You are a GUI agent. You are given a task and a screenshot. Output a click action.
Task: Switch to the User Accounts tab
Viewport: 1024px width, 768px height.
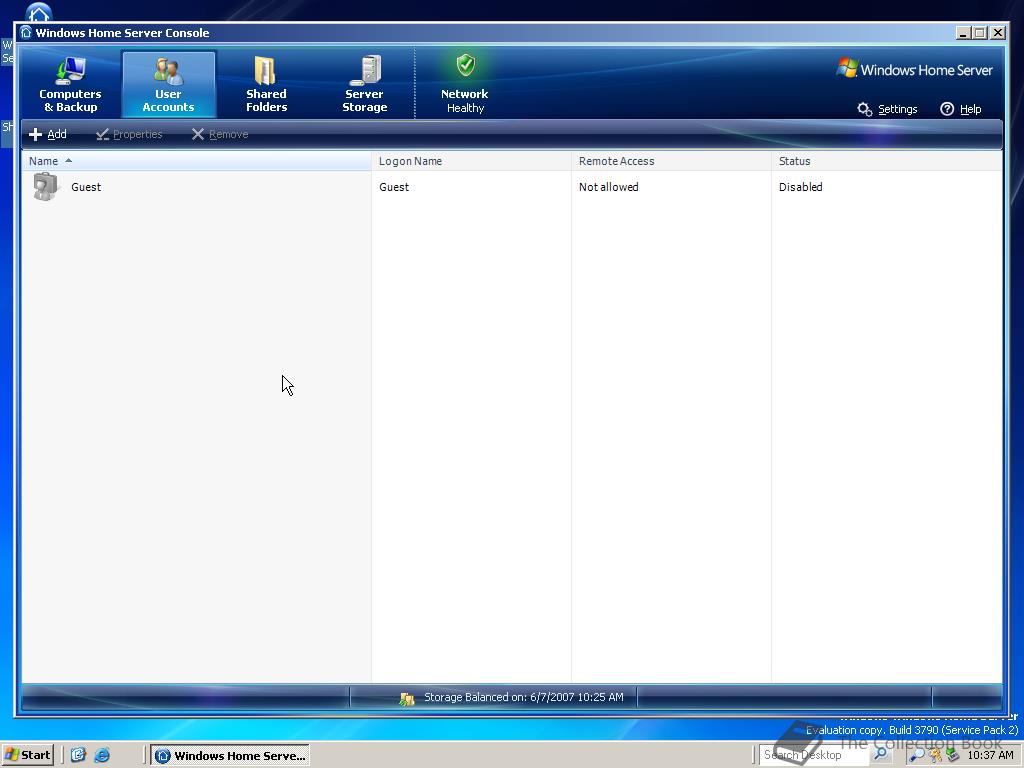click(x=168, y=85)
